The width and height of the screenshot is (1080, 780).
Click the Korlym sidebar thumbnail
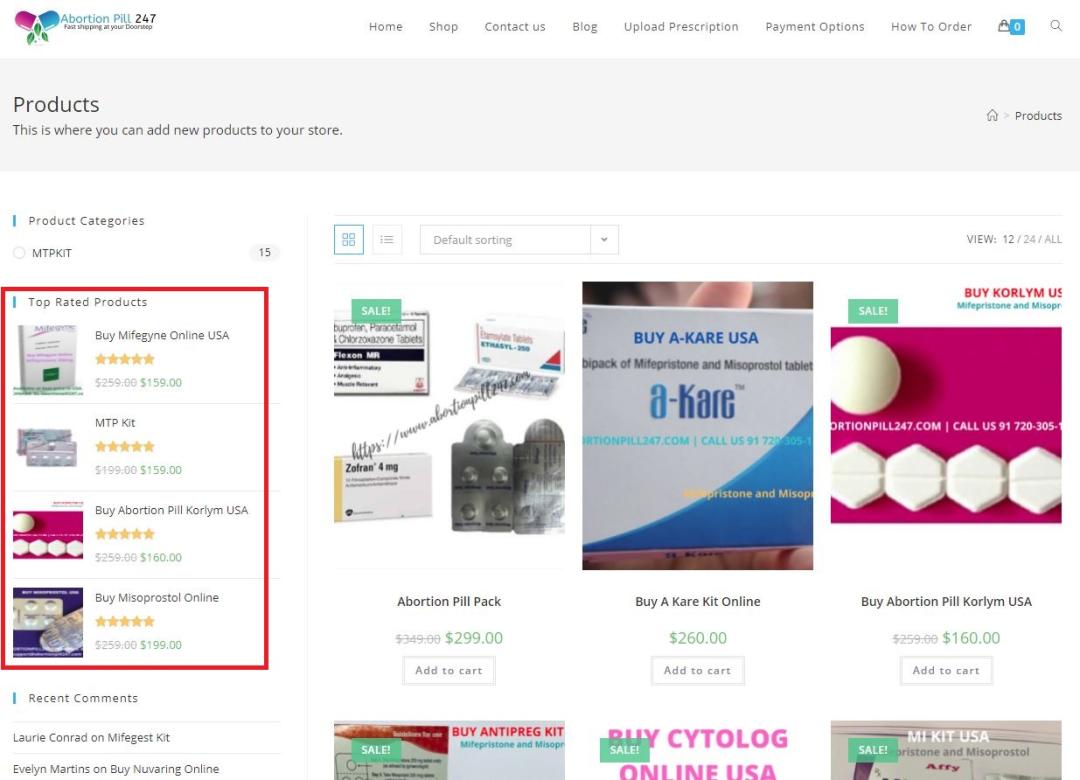[x=48, y=534]
